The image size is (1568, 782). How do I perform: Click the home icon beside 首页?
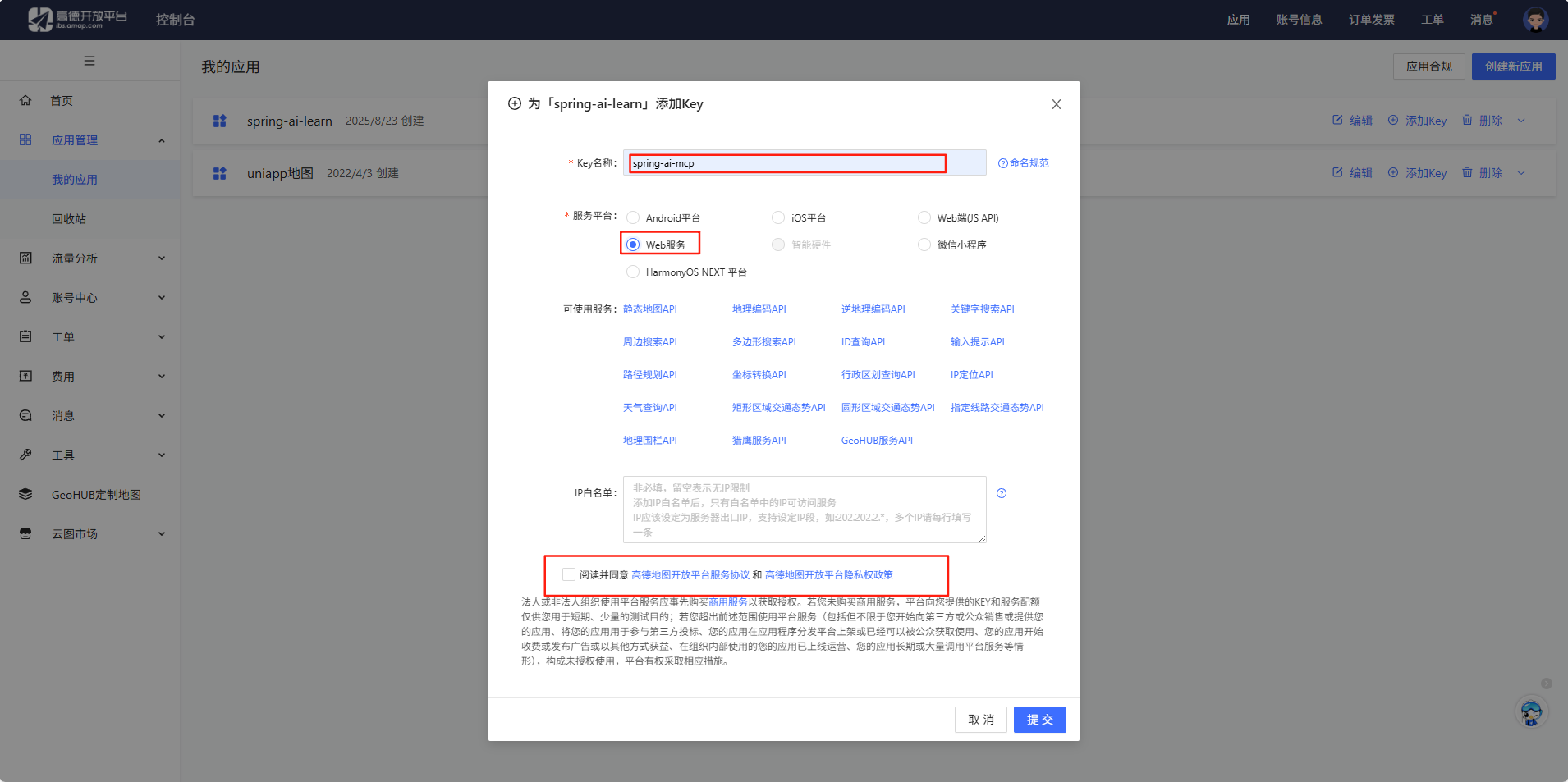point(25,100)
